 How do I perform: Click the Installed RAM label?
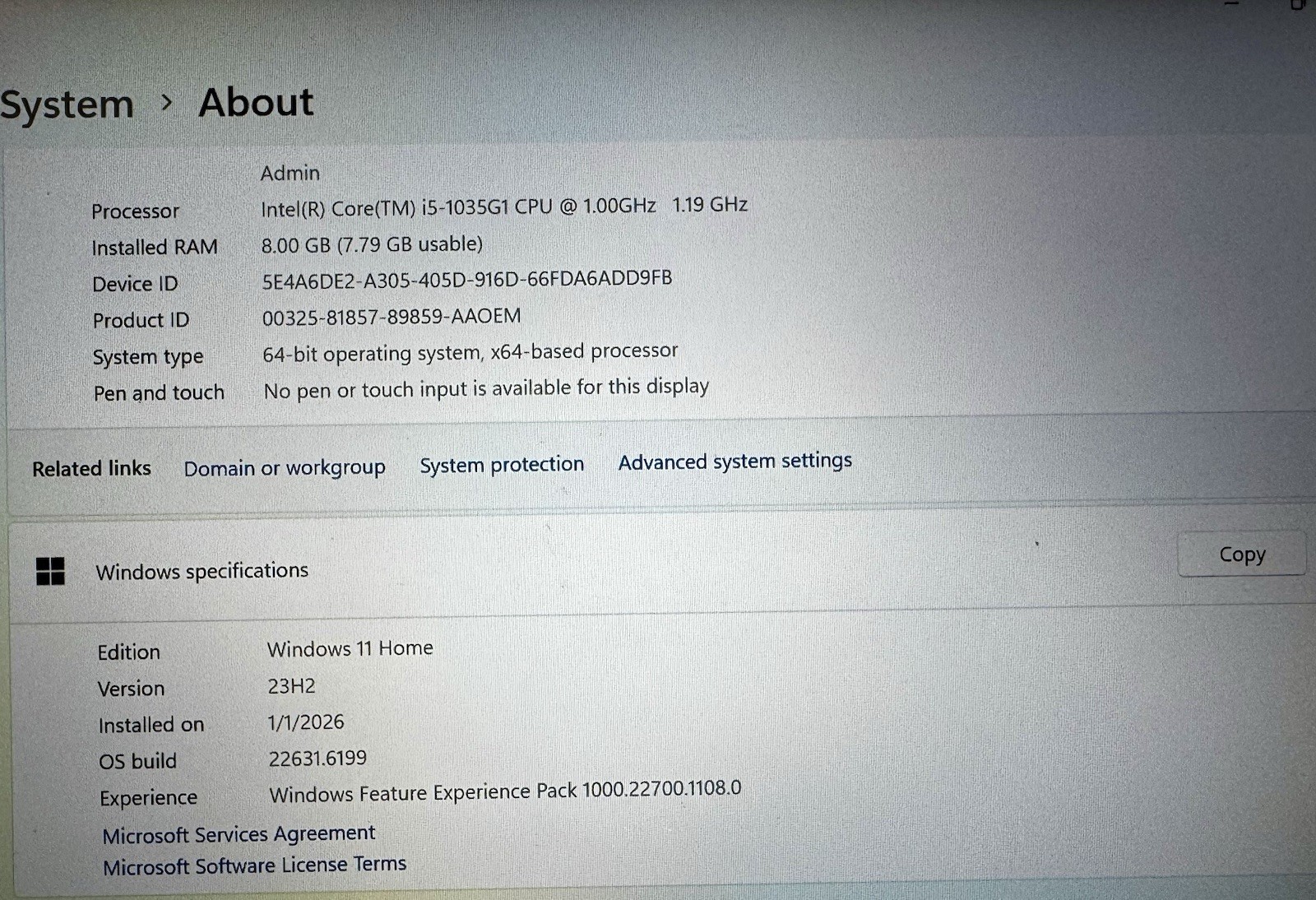coord(155,247)
